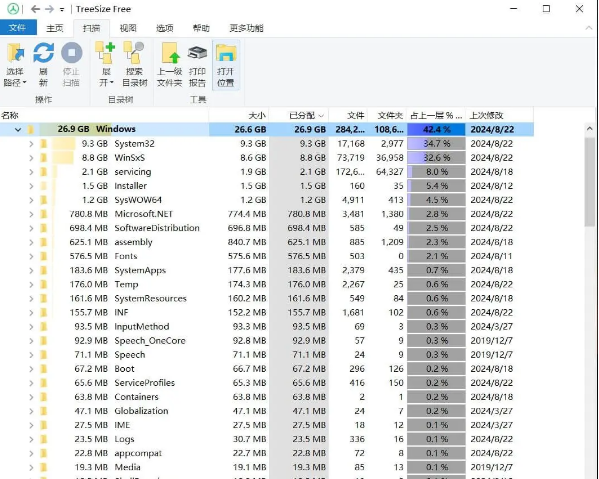Open the 文件 (File) menu tab
The height and width of the screenshot is (479, 599).
pos(18,28)
